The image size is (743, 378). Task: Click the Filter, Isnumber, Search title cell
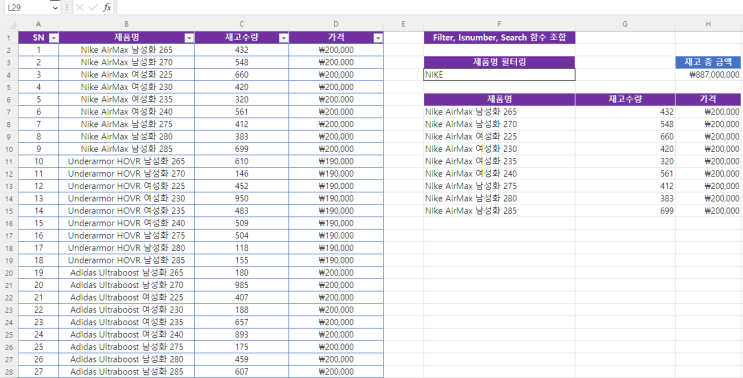pyautogui.click(x=499, y=37)
